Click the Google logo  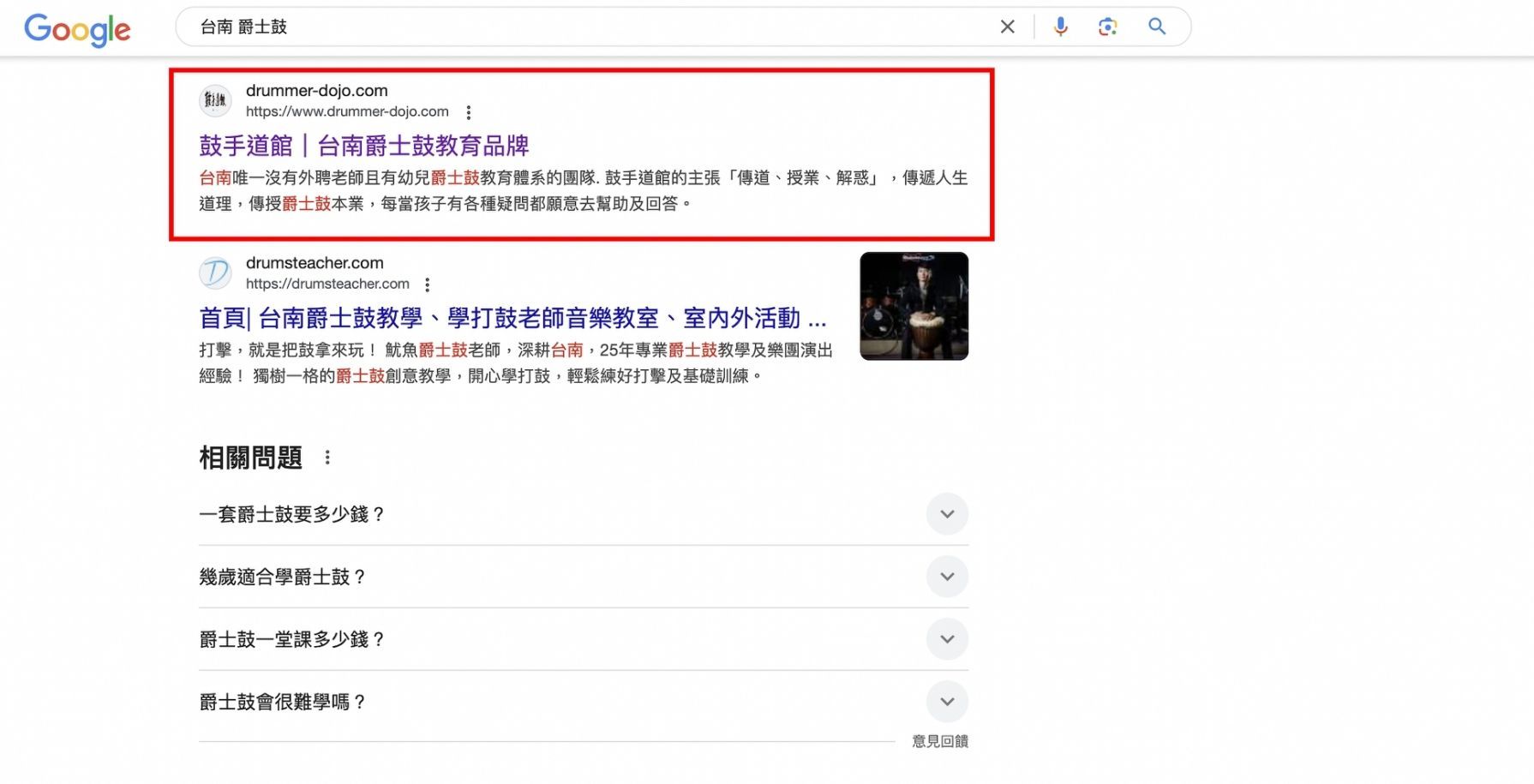point(77,30)
